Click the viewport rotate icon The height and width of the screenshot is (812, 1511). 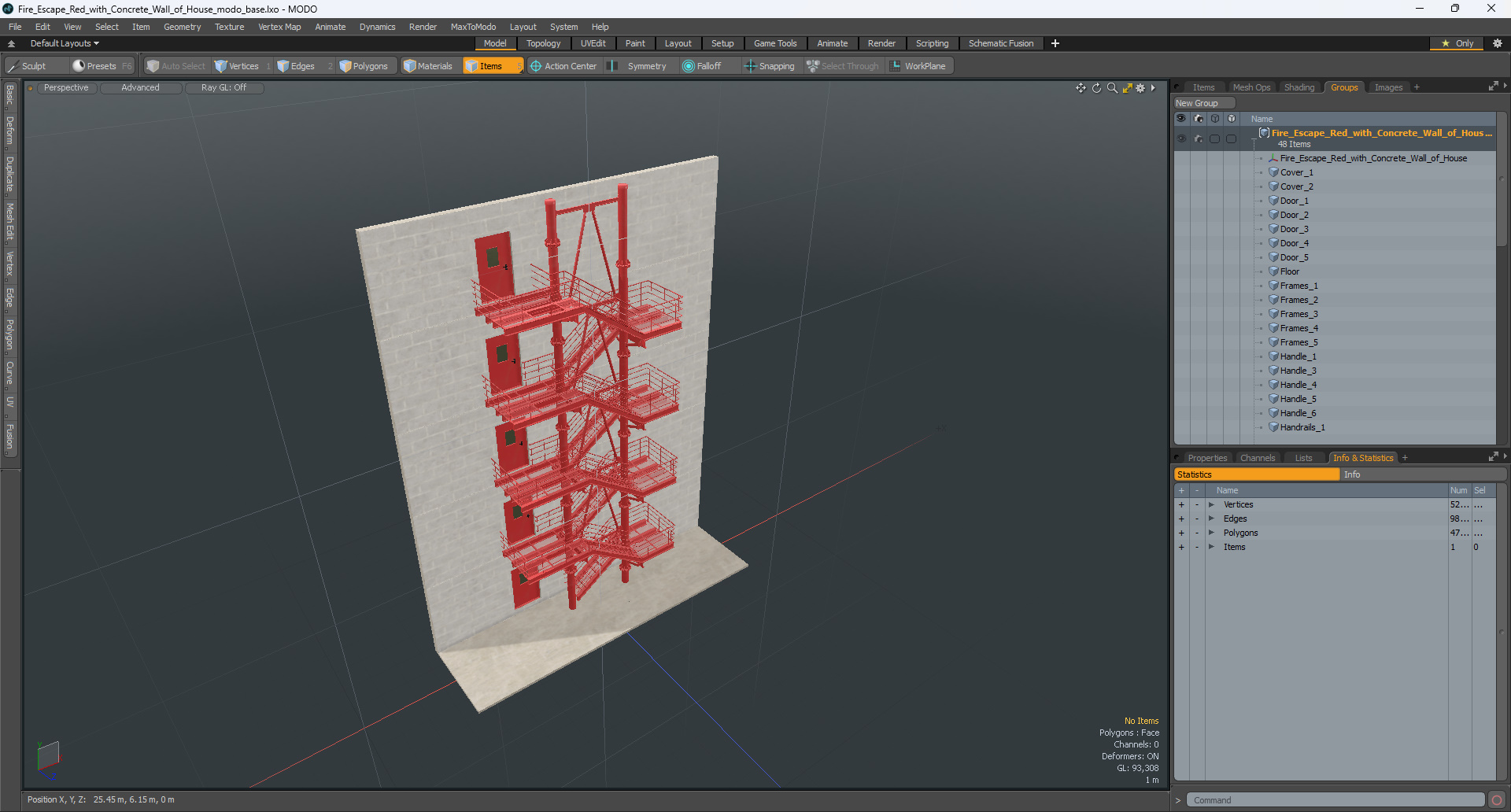click(x=1096, y=88)
